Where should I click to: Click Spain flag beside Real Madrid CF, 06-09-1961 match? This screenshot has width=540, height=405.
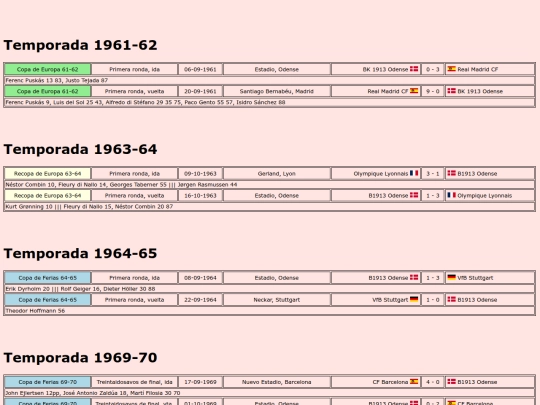pos(451,69)
